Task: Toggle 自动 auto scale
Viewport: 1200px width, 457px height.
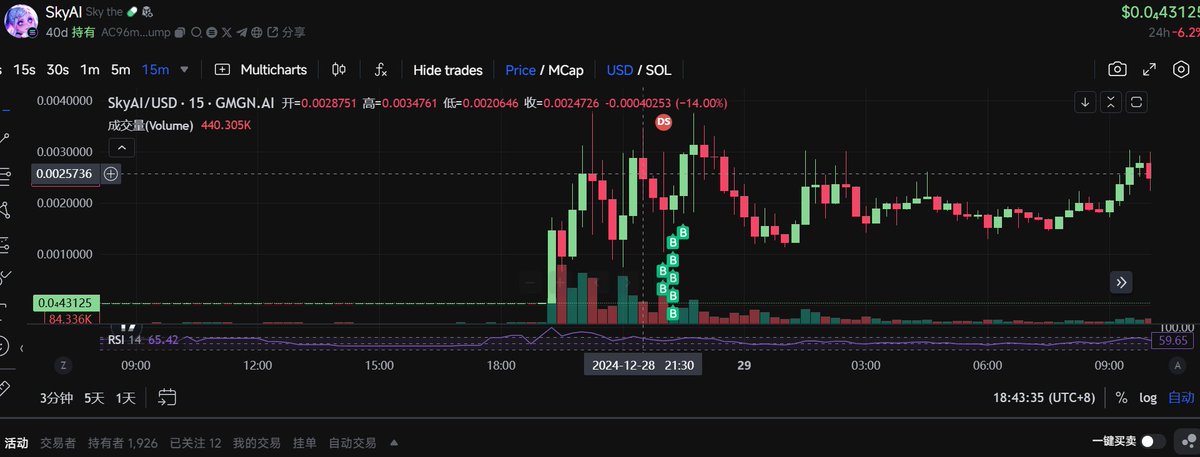Action: click(1179, 397)
